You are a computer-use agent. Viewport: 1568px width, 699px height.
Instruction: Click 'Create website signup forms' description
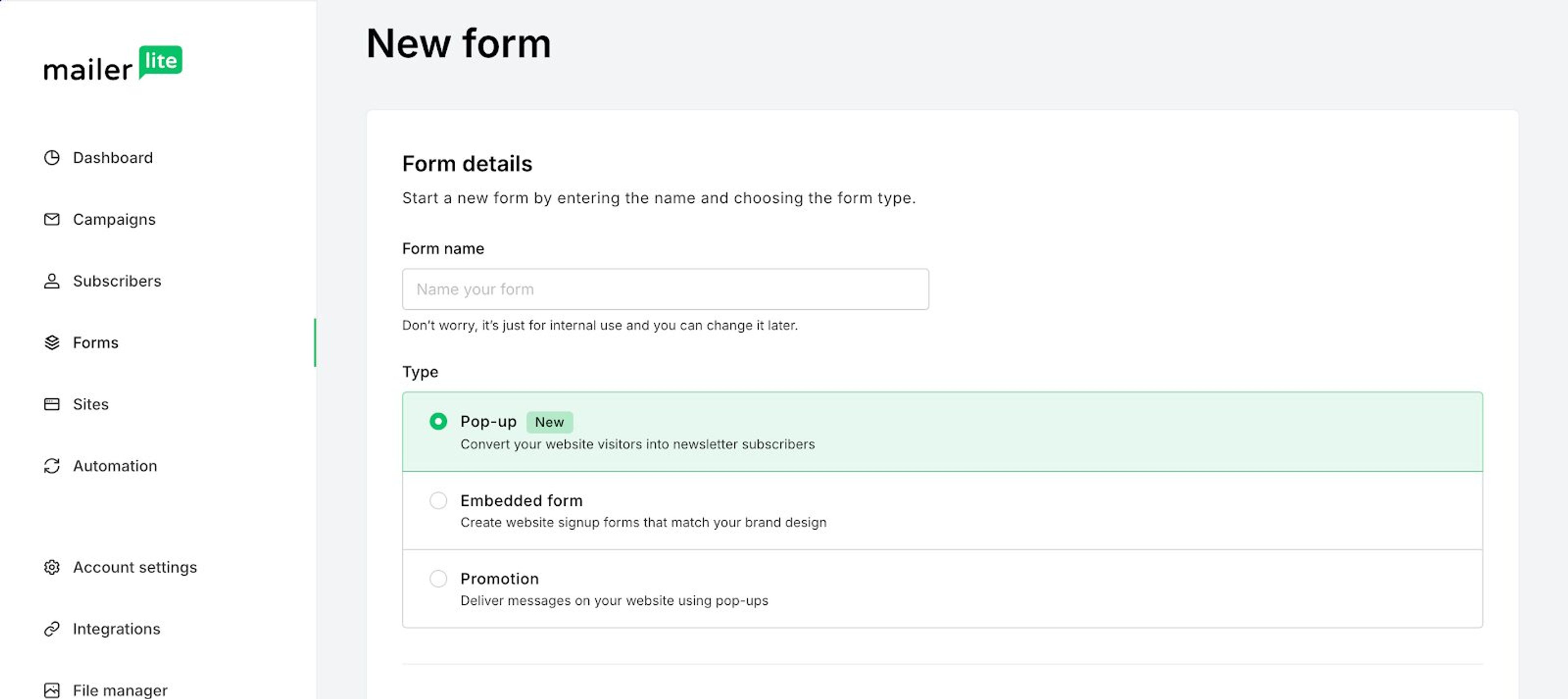click(x=644, y=523)
